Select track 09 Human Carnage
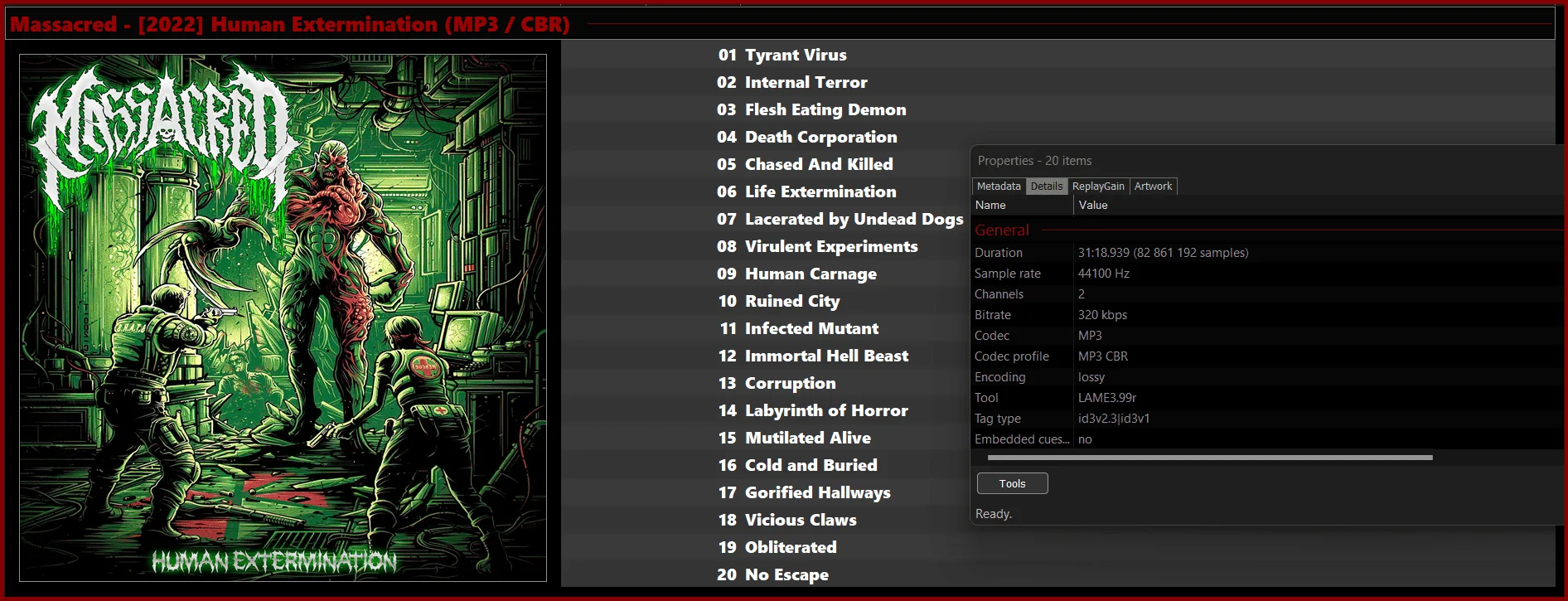This screenshot has width=1568, height=601. [796, 274]
